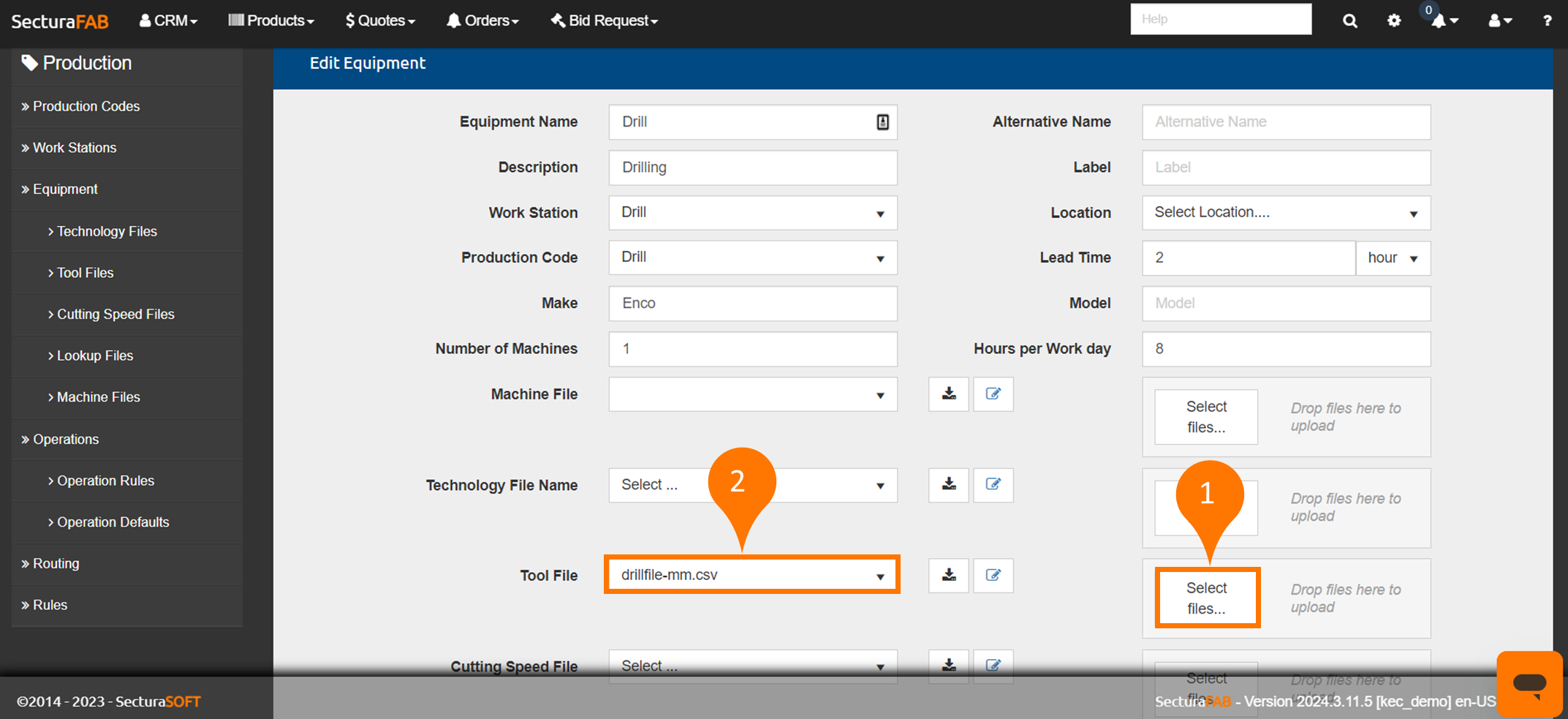Expand the Production Code dropdown

[752, 258]
